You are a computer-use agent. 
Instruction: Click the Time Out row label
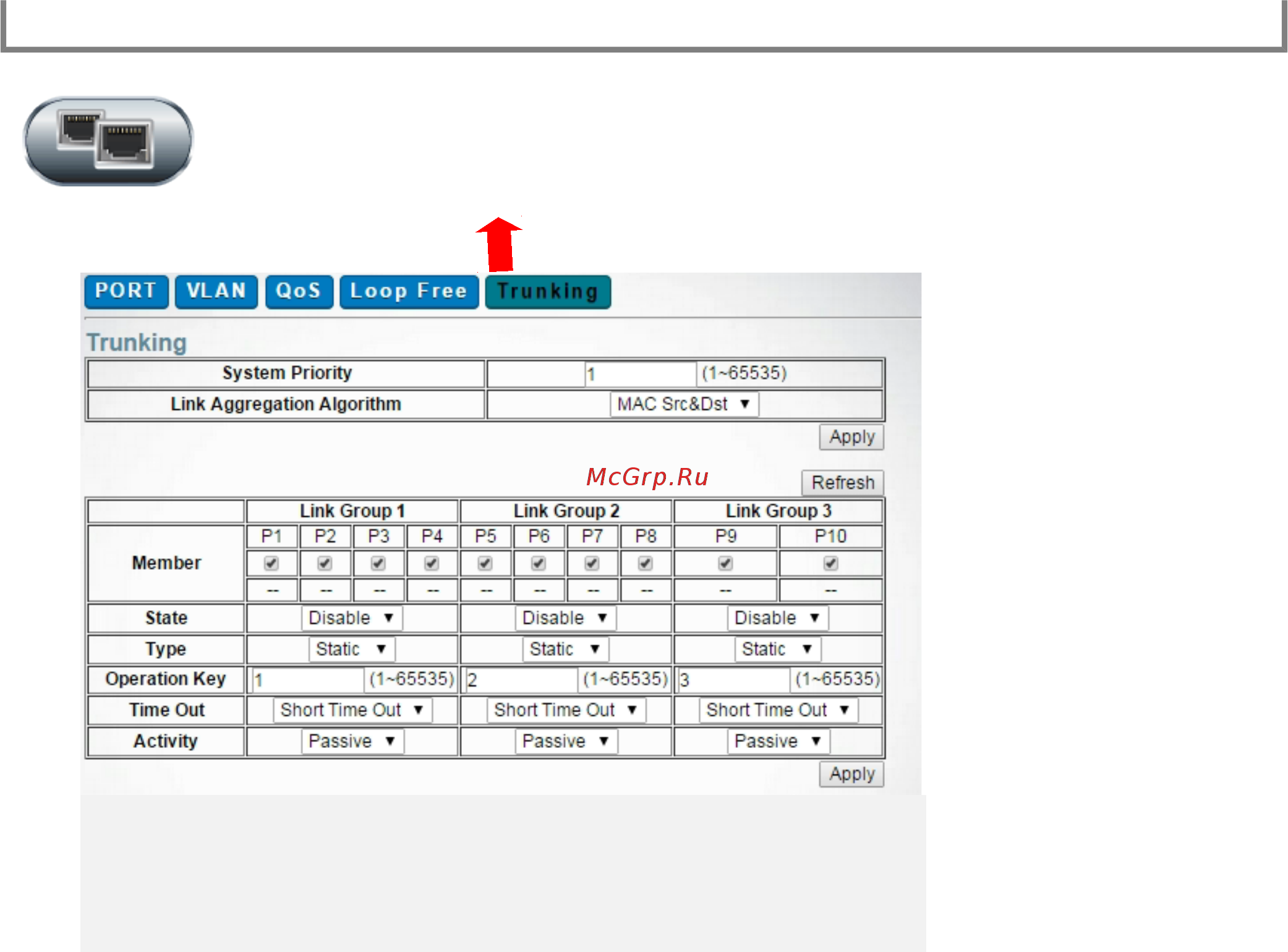pyautogui.click(x=166, y=710)
